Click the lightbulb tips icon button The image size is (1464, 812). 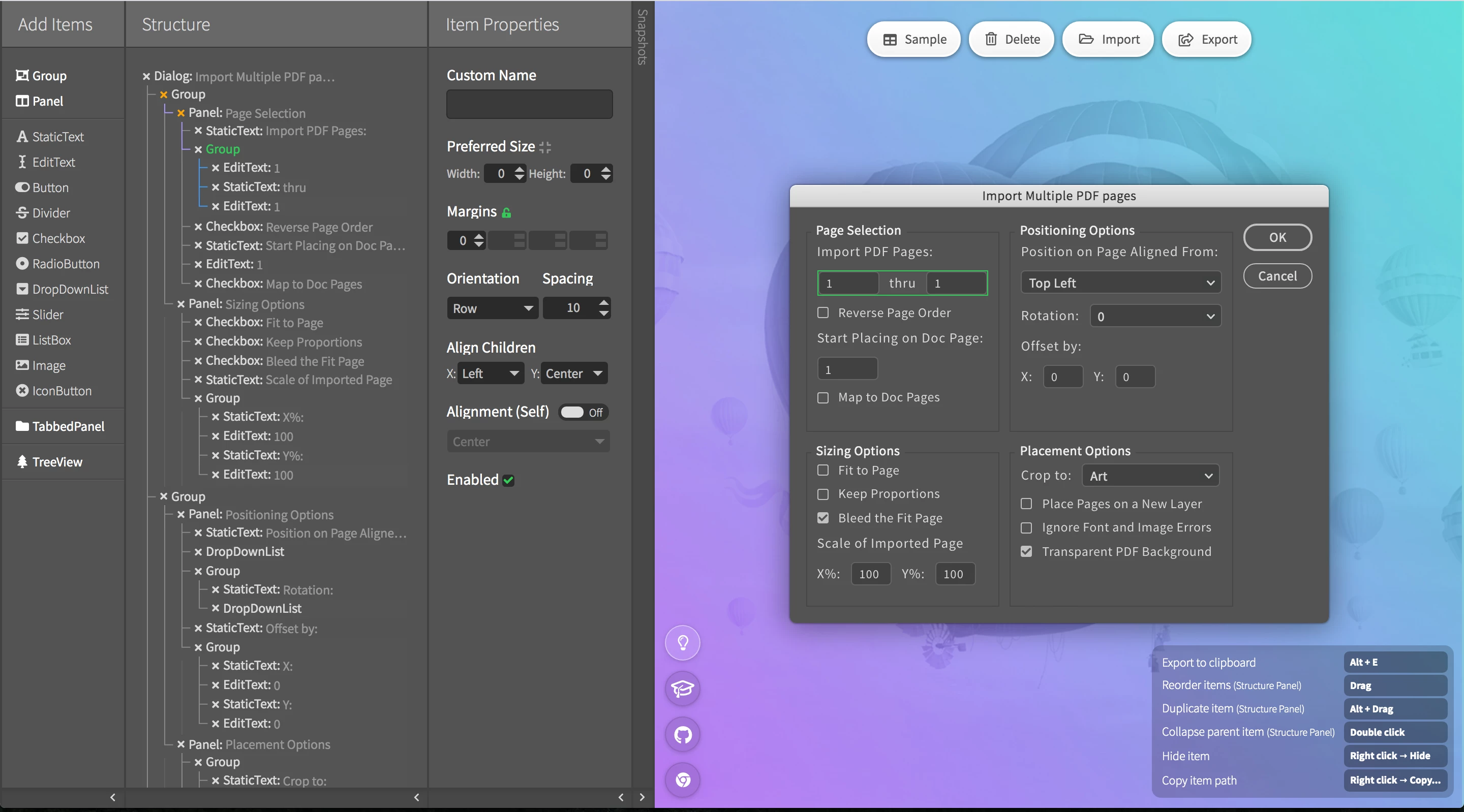coord(683,643)
